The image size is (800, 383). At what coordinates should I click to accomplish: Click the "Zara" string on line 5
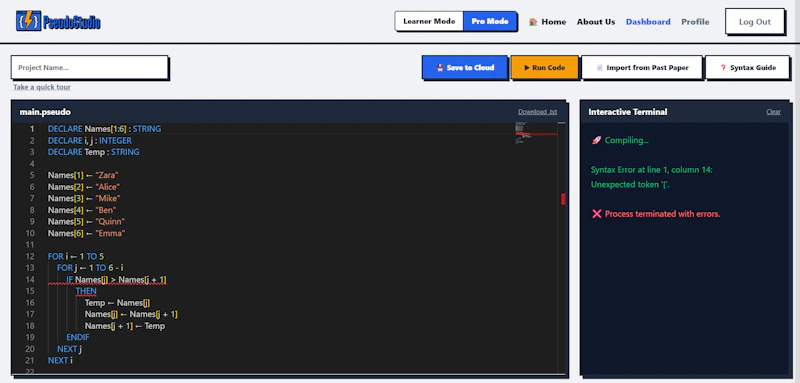point(107,175)
